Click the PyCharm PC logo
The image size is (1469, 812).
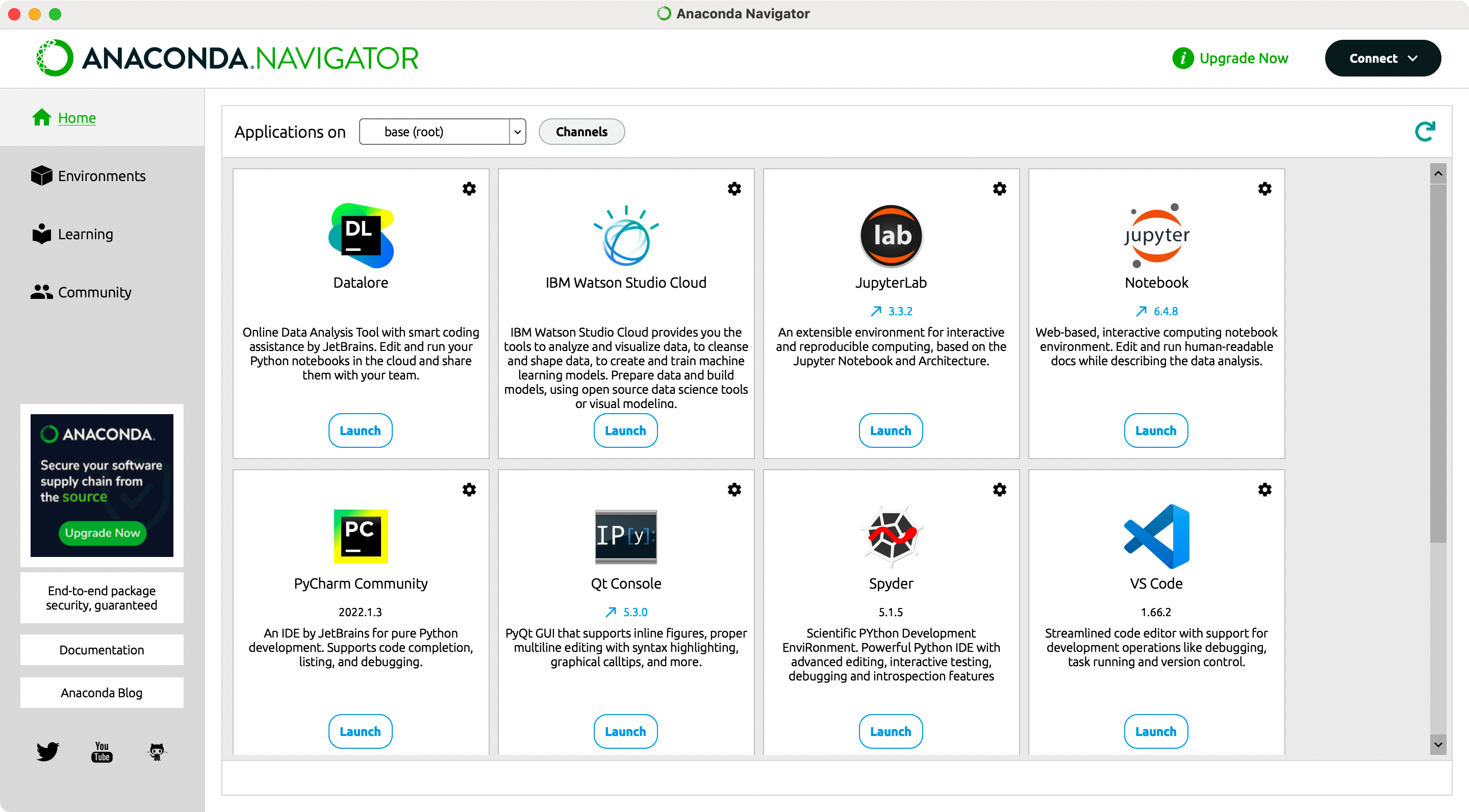[x=361, y=537]
